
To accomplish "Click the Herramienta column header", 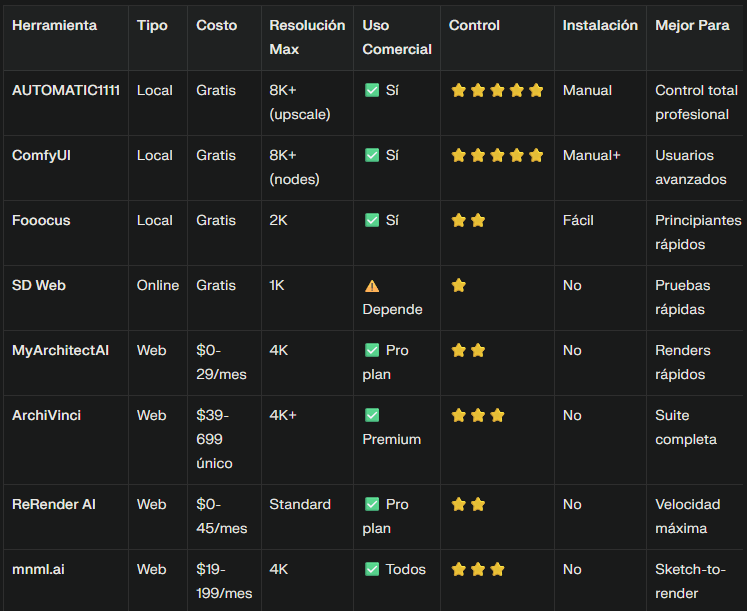I will tap(55, 25).
